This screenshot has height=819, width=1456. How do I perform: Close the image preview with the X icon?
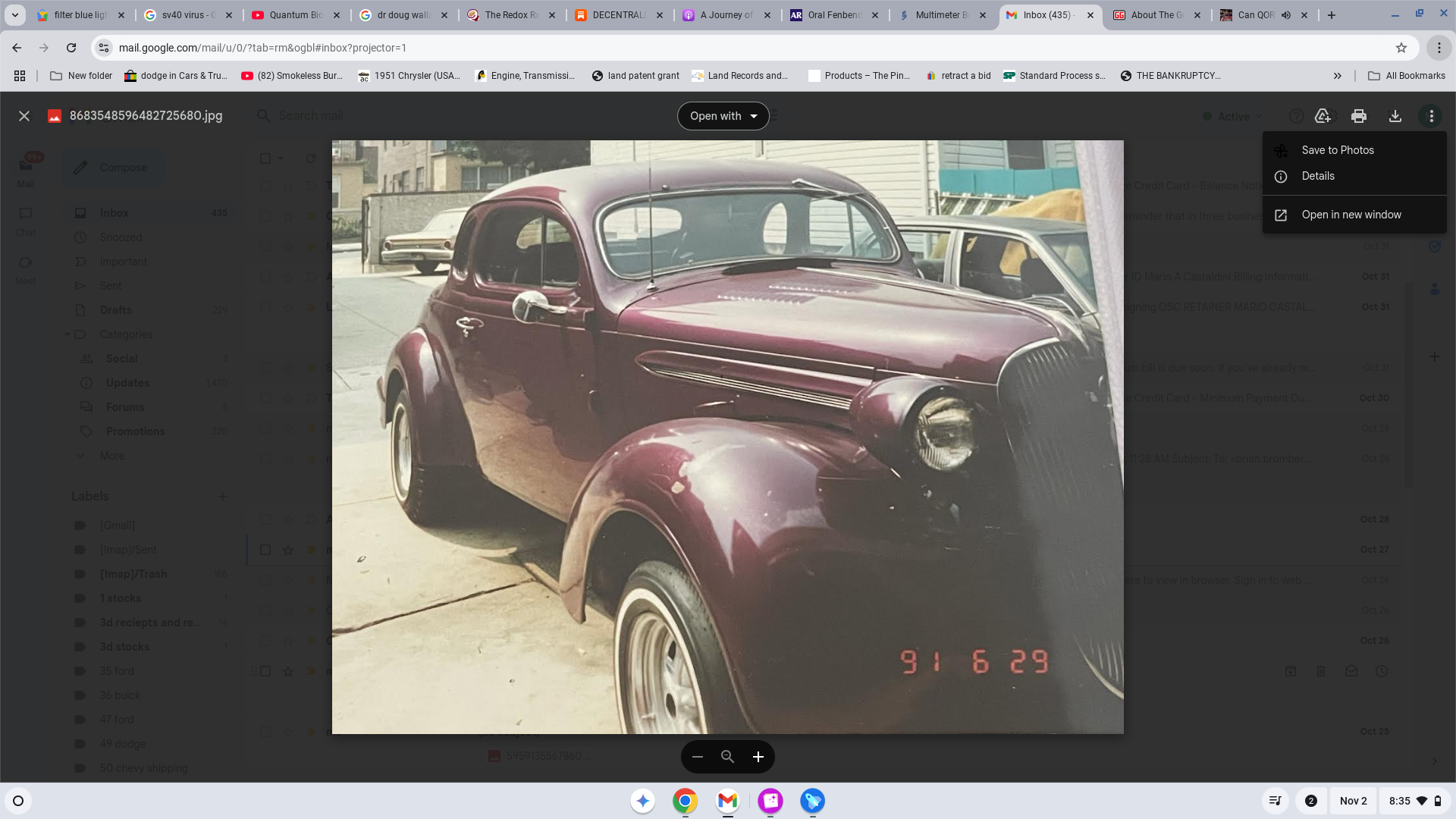(24, 116)
